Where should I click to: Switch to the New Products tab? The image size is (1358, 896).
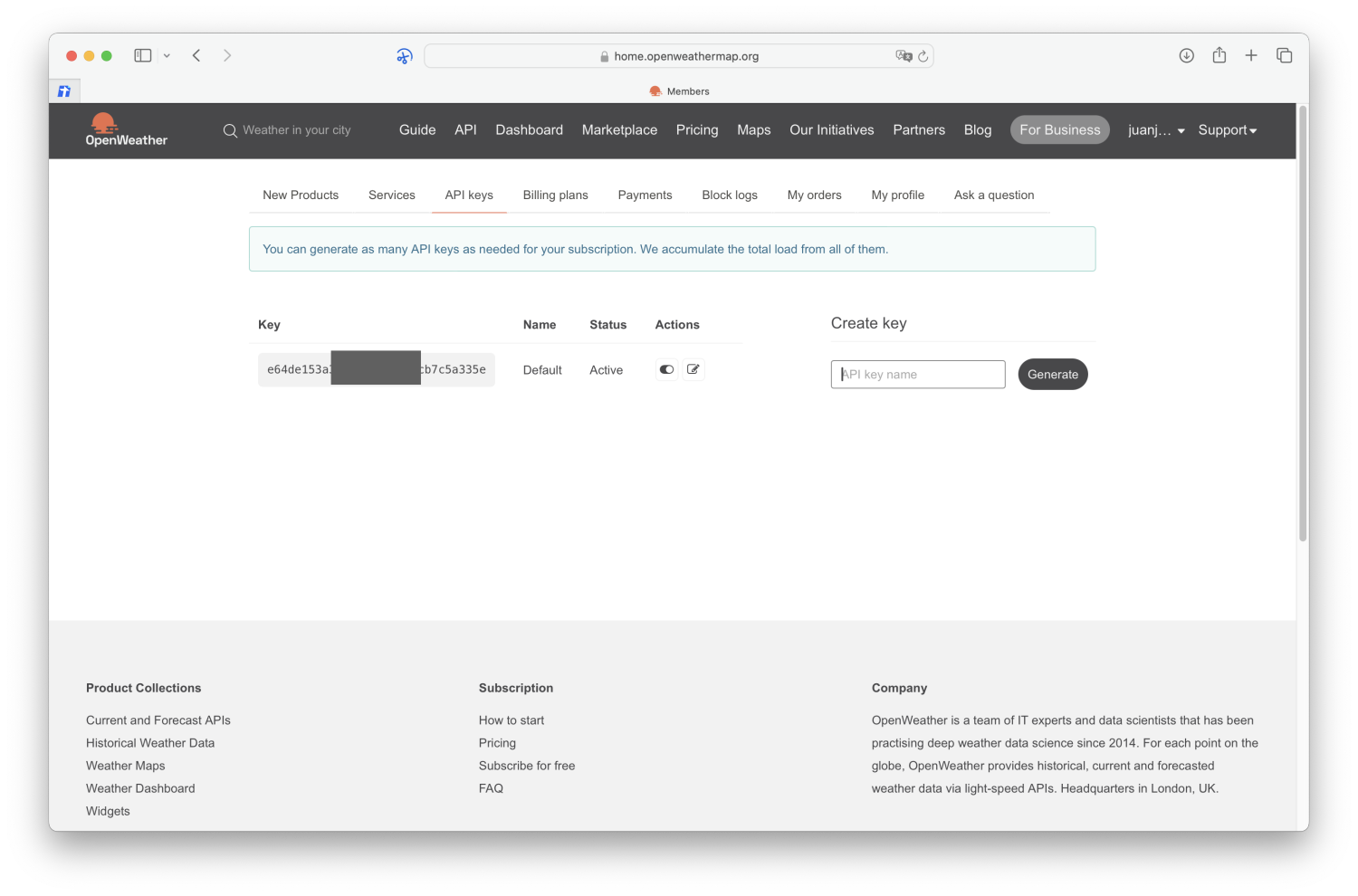coord(301,195)
